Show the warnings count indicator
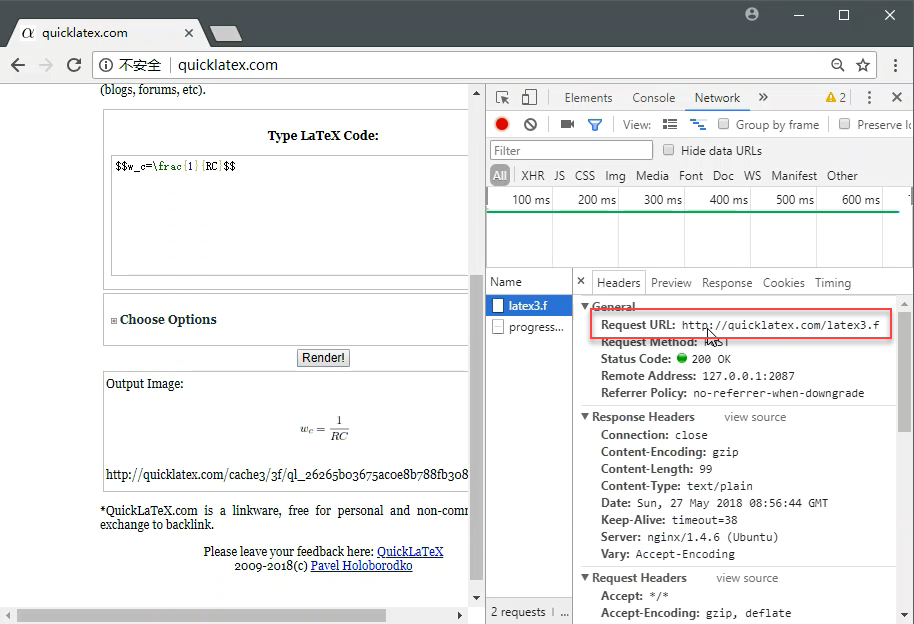 836,97
